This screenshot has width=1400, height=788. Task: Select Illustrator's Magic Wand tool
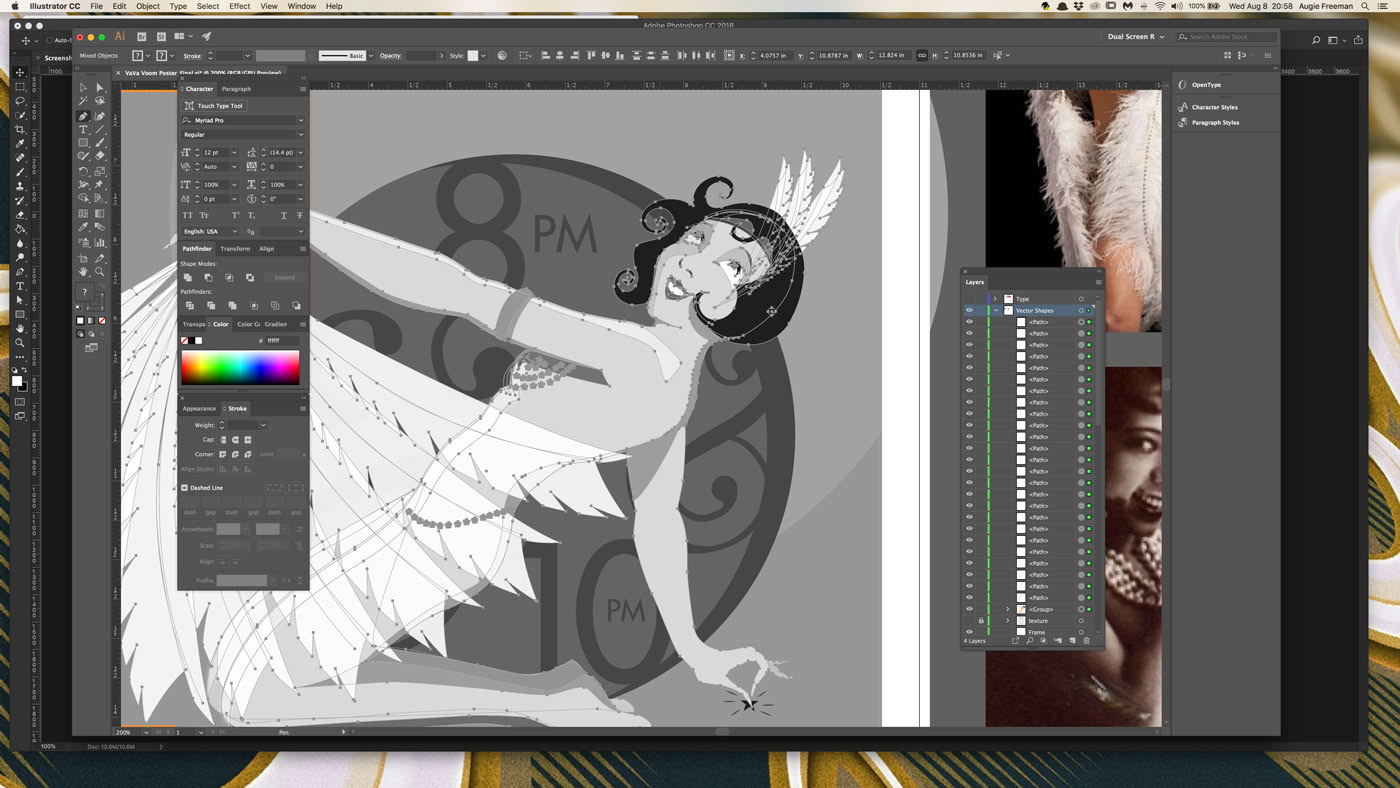83,102
